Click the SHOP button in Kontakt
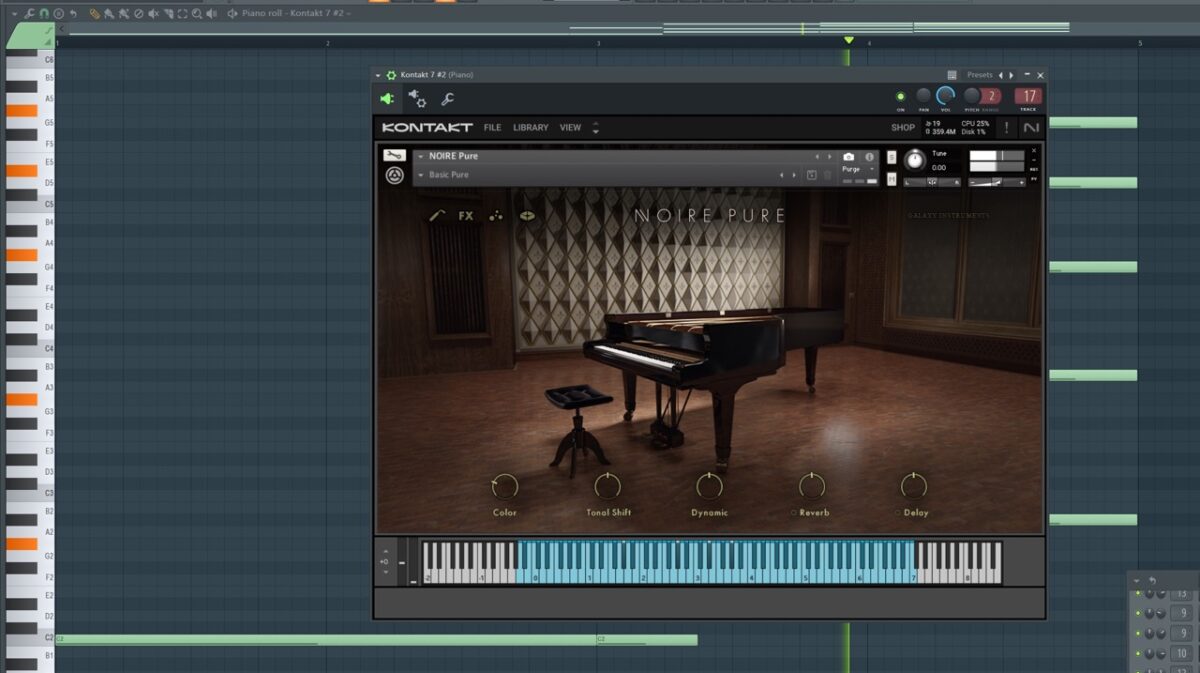The height and width of the screenshot is (673, 1200). tap(902, 128)
